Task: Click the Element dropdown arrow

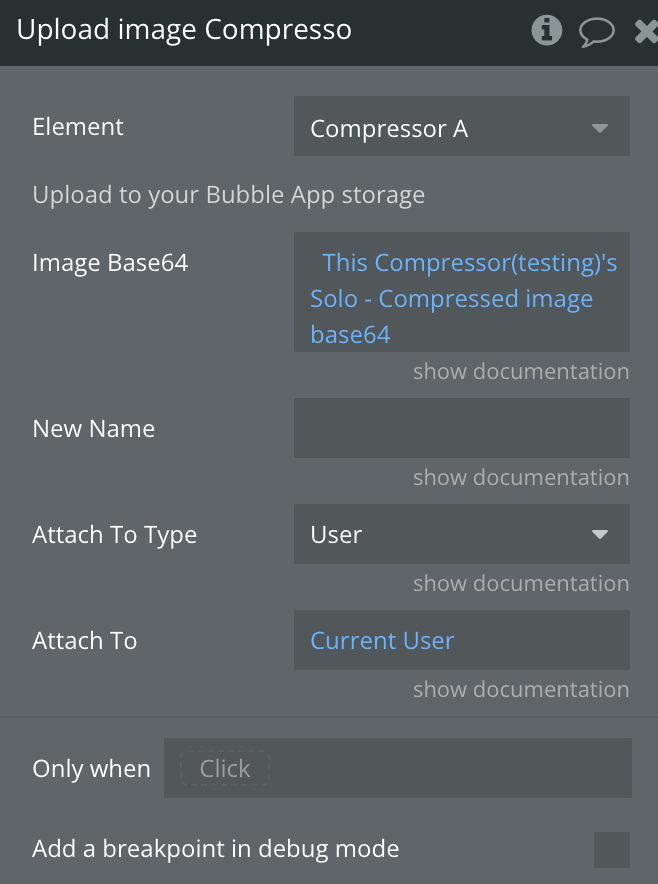Action: coord(600,128)
